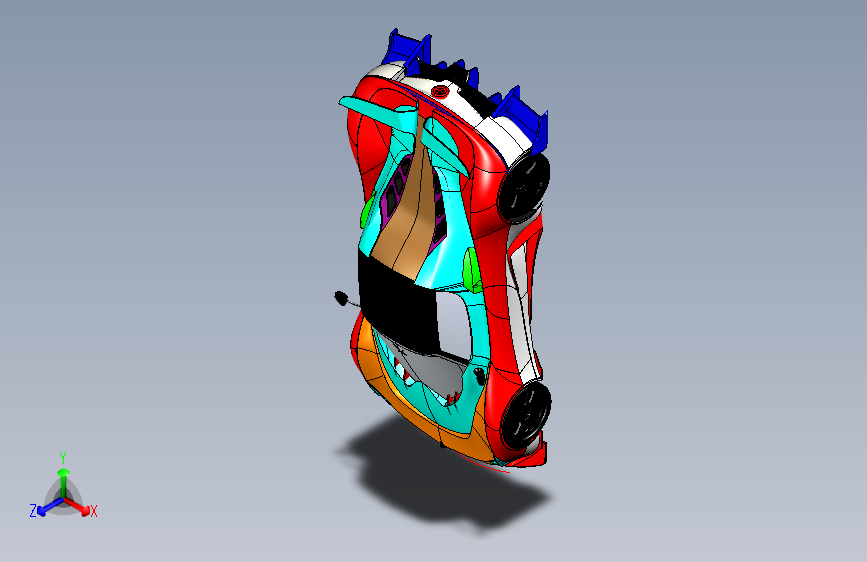Select the wheel beside the orange front bumper

(x=525, y=415)
